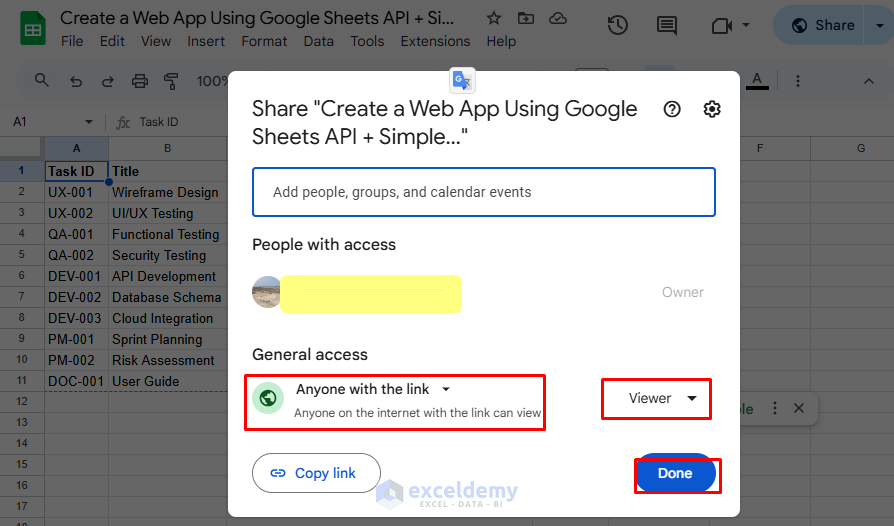Undo the last action

coord(76,81)
